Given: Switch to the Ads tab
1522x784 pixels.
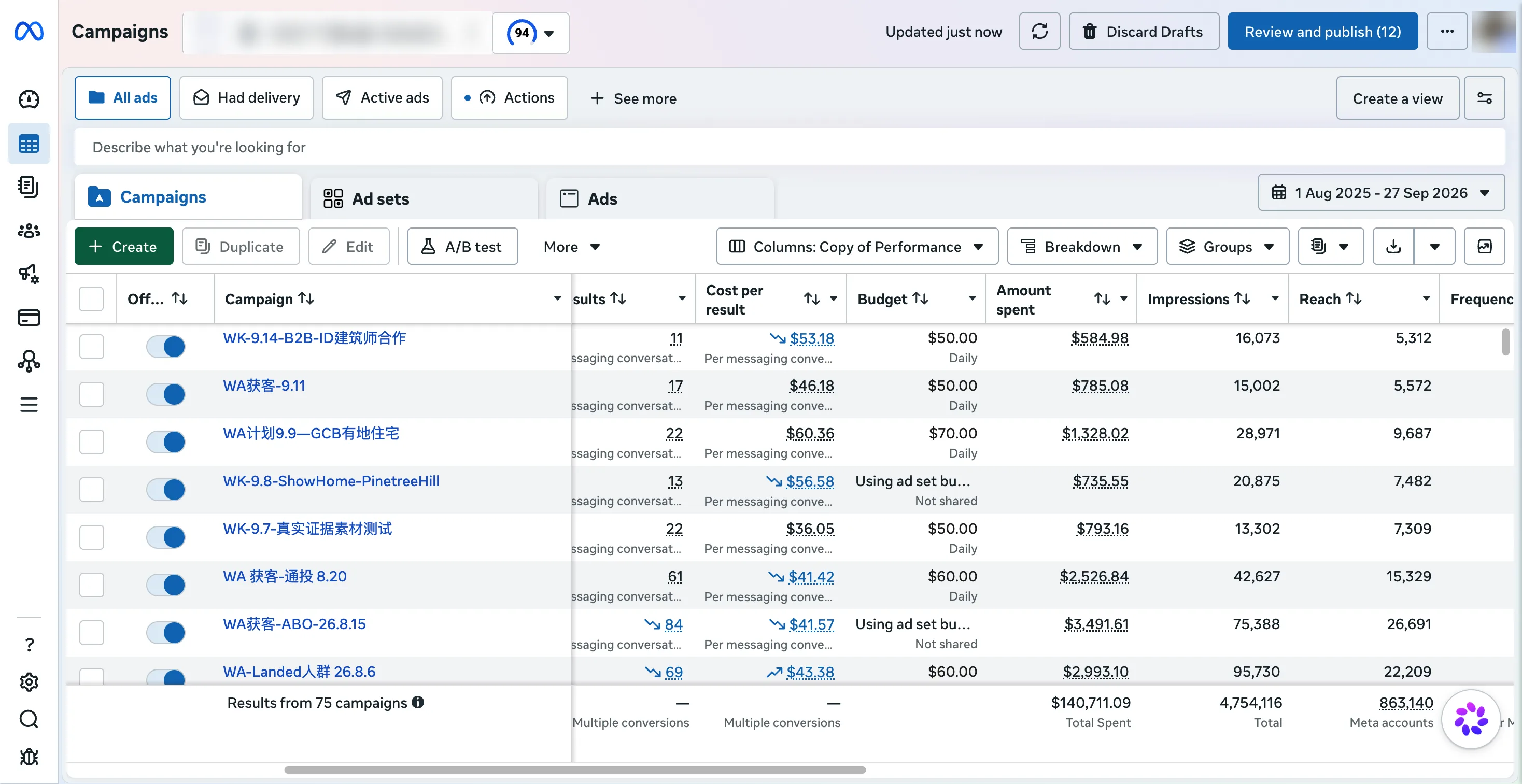Looking at the screenshot, I should pyautogui.click(x=660, y=198).
